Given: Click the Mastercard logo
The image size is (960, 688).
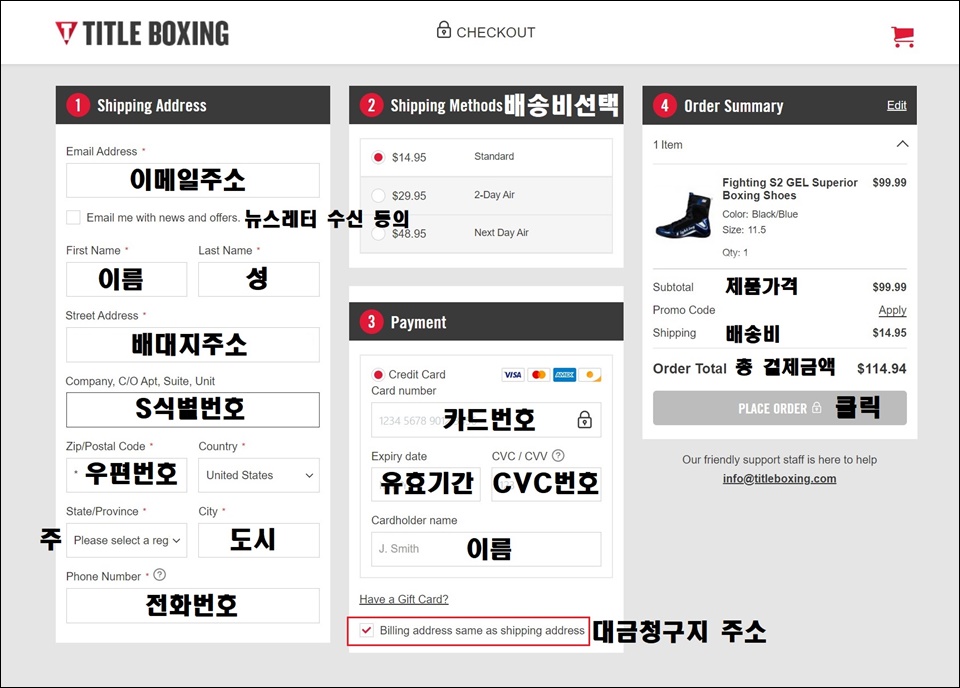Looking at the screenshot, I should 539,375.
